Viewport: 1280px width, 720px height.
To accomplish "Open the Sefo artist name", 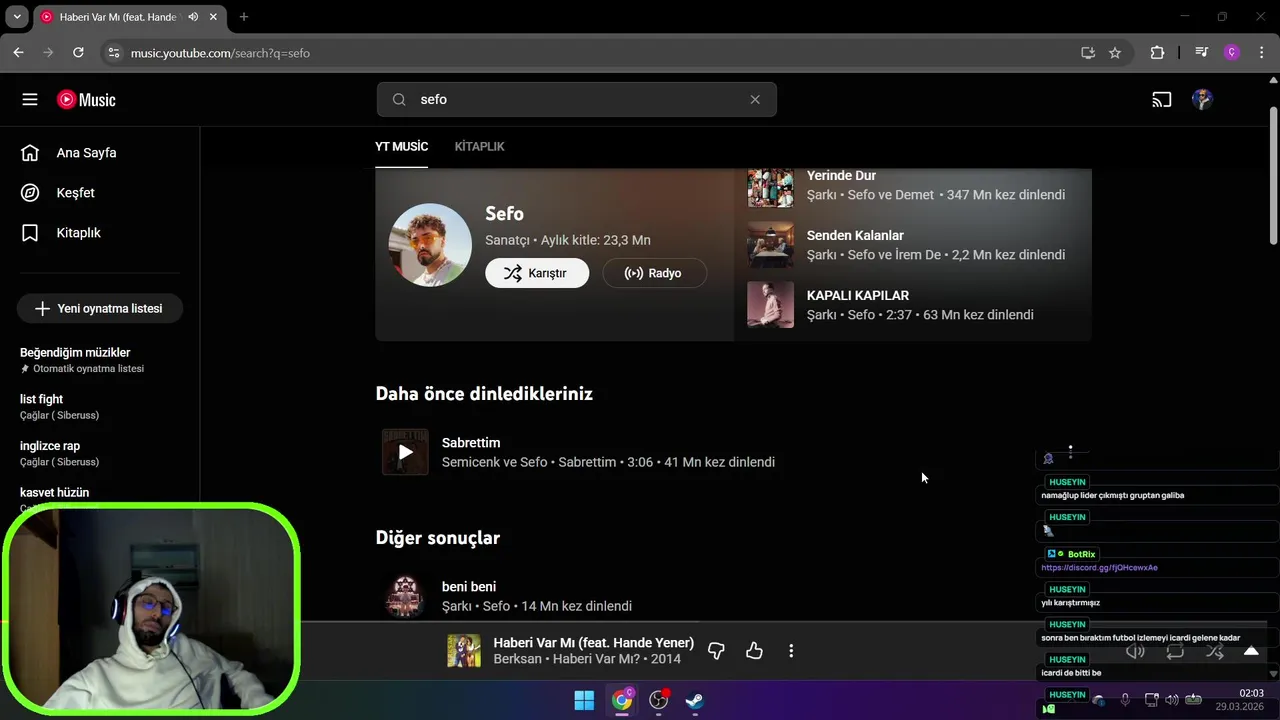I will tap(504, 213).
